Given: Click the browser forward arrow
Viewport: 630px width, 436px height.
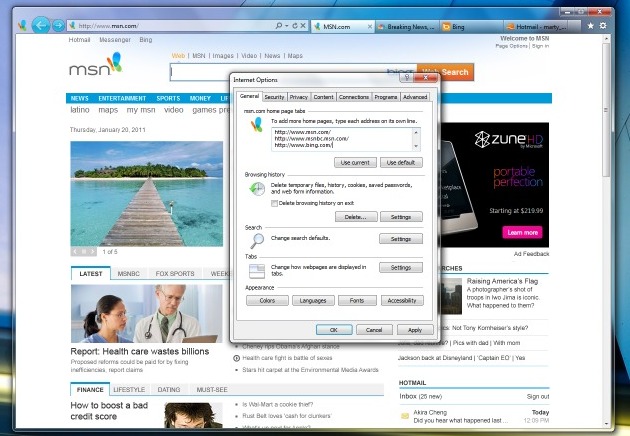Looking at the screenshot, I should pyautogui.click(x=58, y=26).
